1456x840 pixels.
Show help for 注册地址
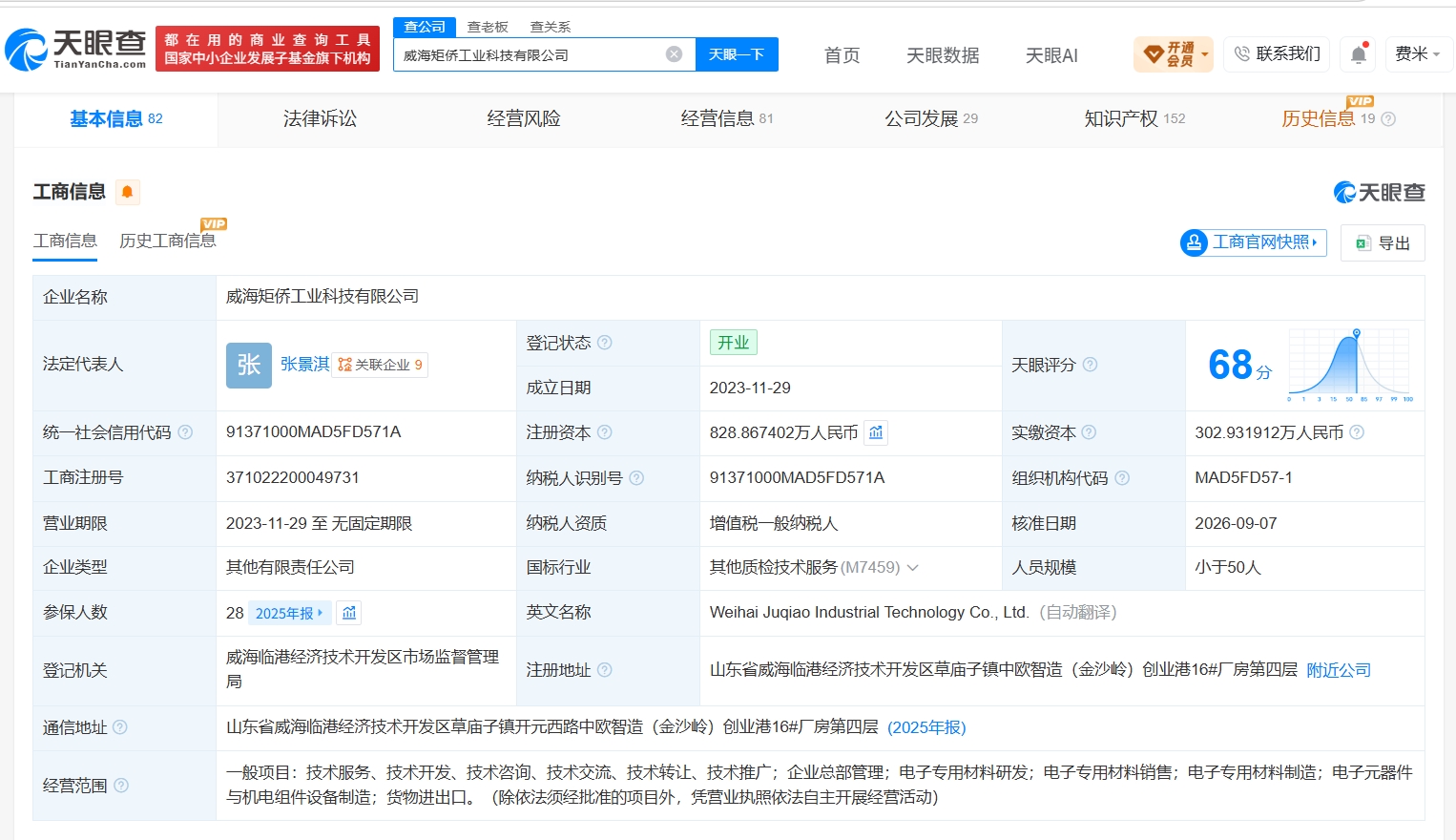click(x=604, y=670)
